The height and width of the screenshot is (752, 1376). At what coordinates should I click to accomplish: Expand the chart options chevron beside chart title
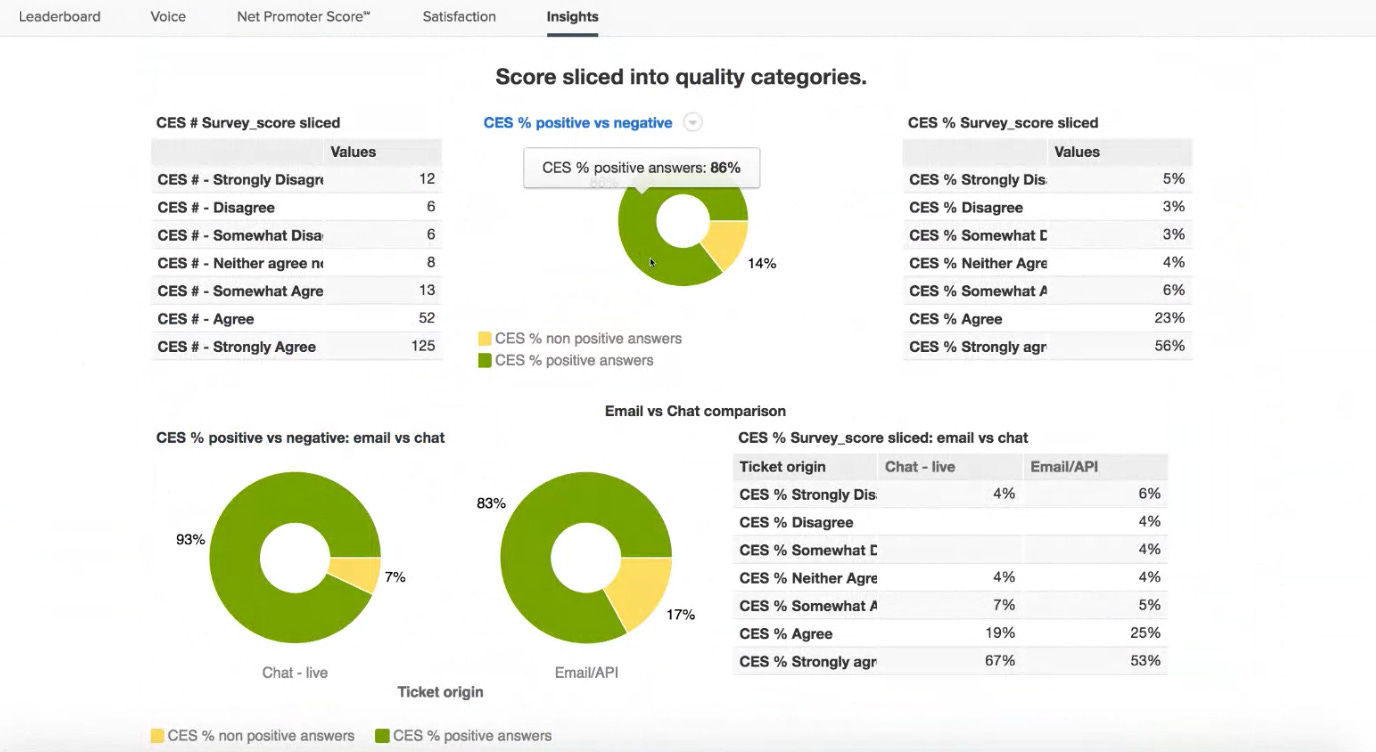pyautogui.click(x=692, y=122)
